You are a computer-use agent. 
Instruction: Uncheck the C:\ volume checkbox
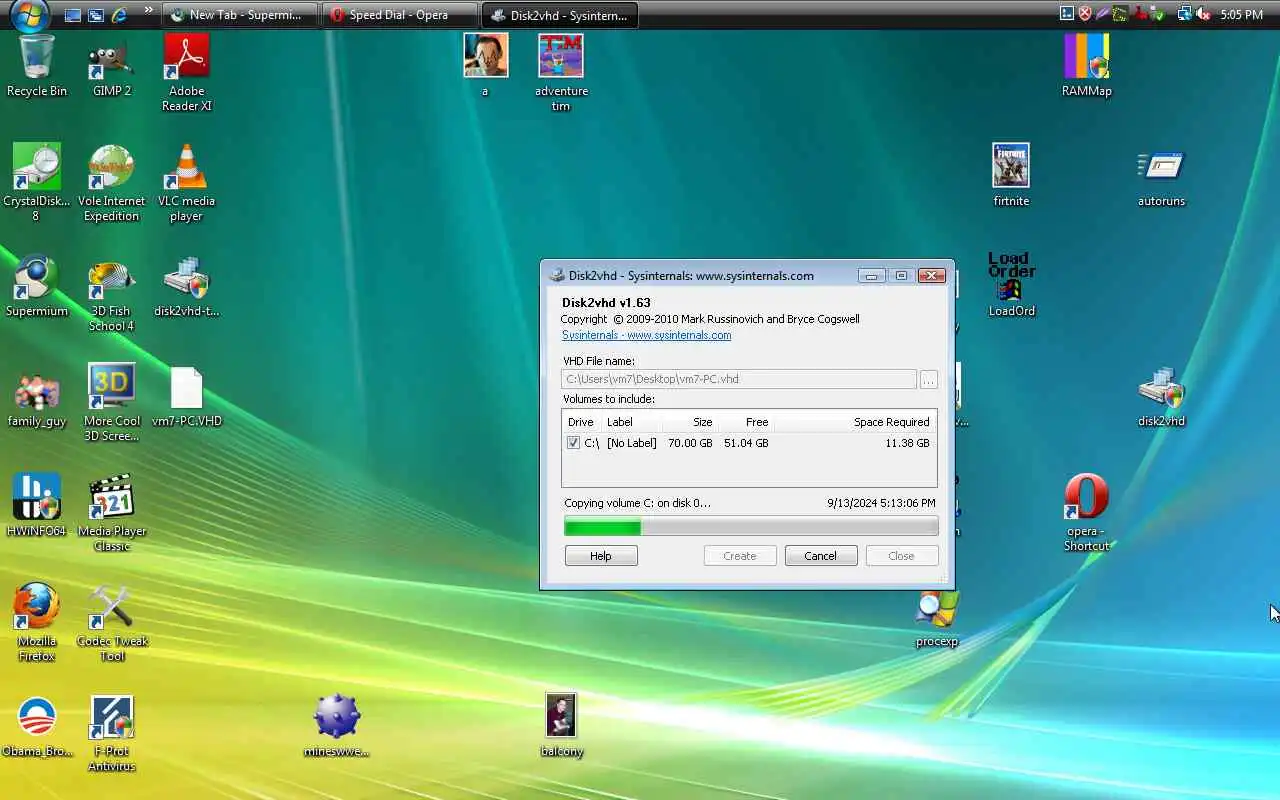[x=573, y=443]
